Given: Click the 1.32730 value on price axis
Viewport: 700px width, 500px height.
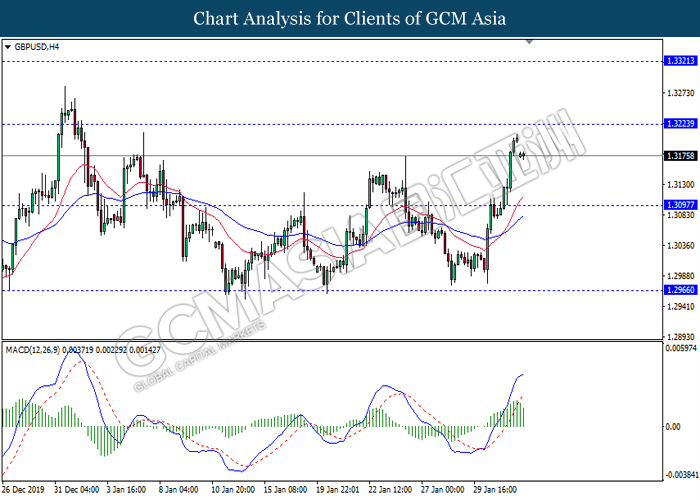Looking at the screenshot, I should tap(680, 93).
